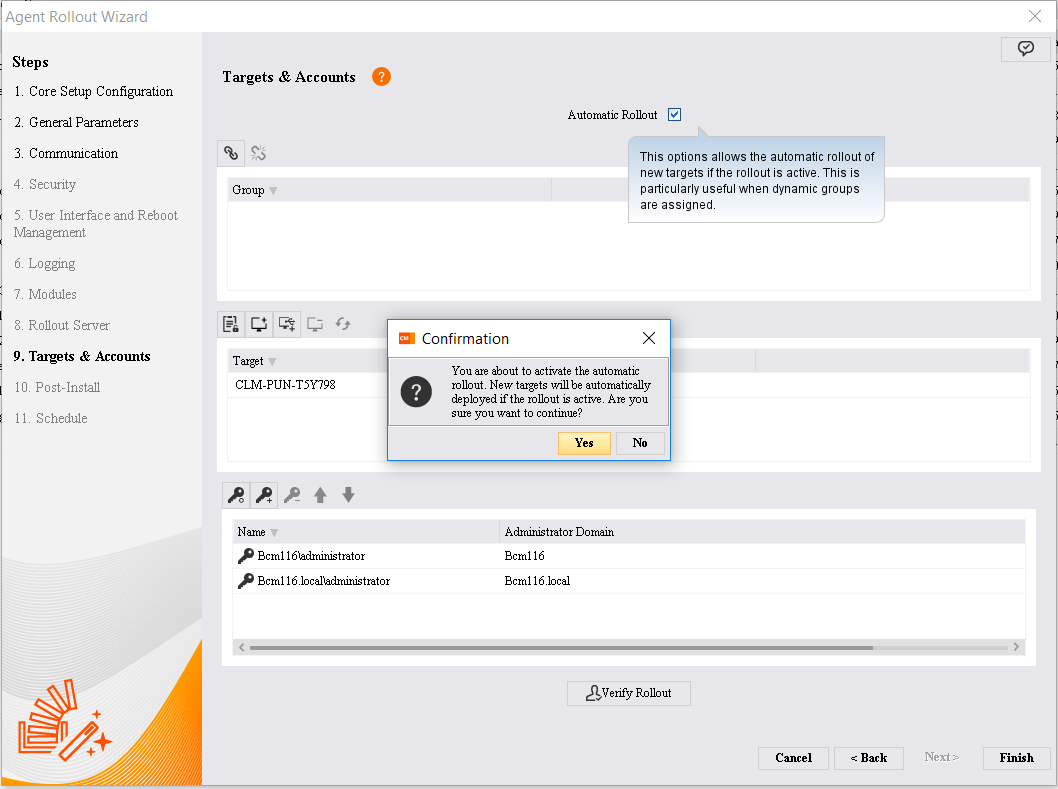Viewport: 1058px width, 789px height.
Task: Click the move account up arrow
Action: (320, 495)
